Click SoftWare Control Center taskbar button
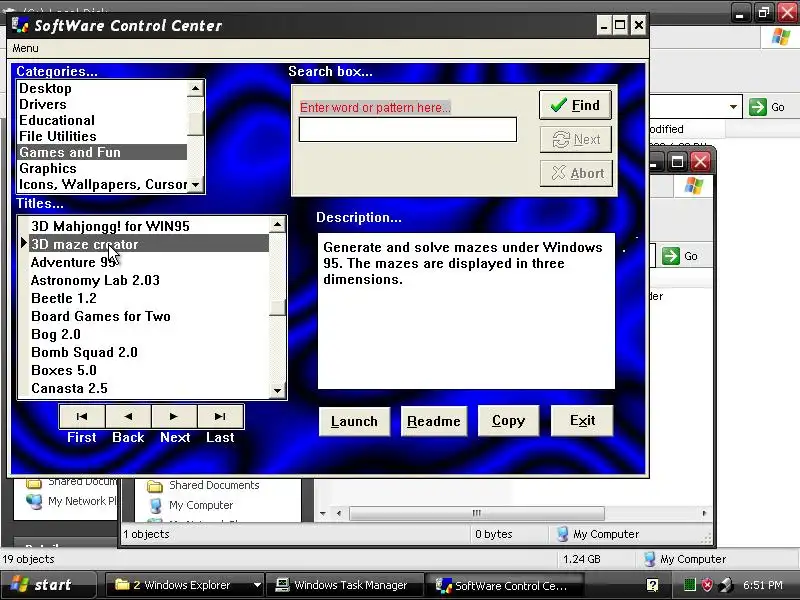 click(x=505, y=585)
